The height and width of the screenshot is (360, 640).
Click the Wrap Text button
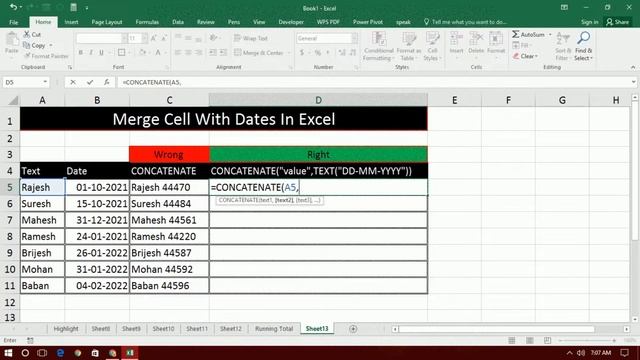251,38
